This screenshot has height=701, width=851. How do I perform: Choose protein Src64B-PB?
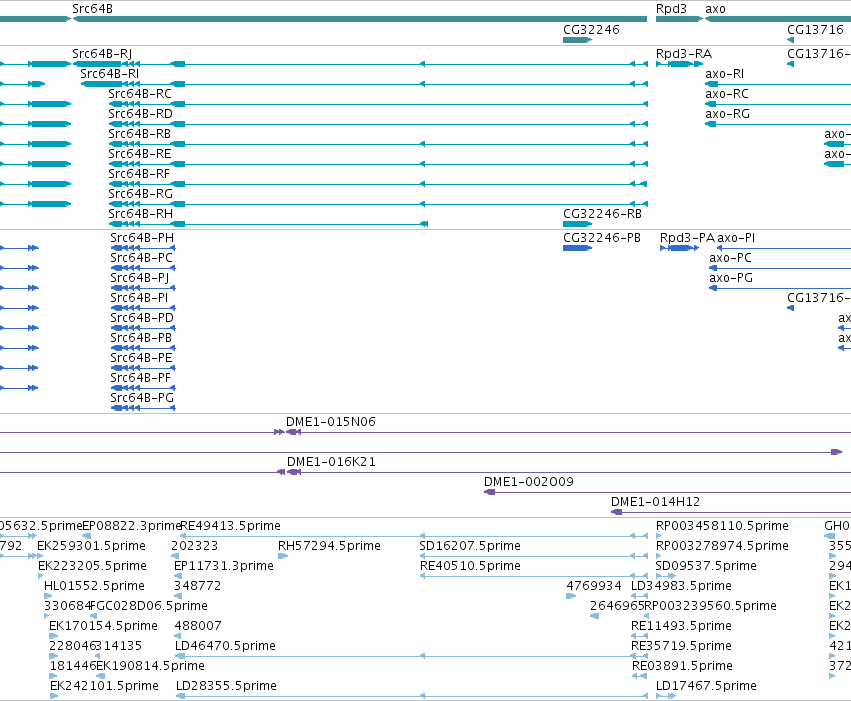coord(143,348)
